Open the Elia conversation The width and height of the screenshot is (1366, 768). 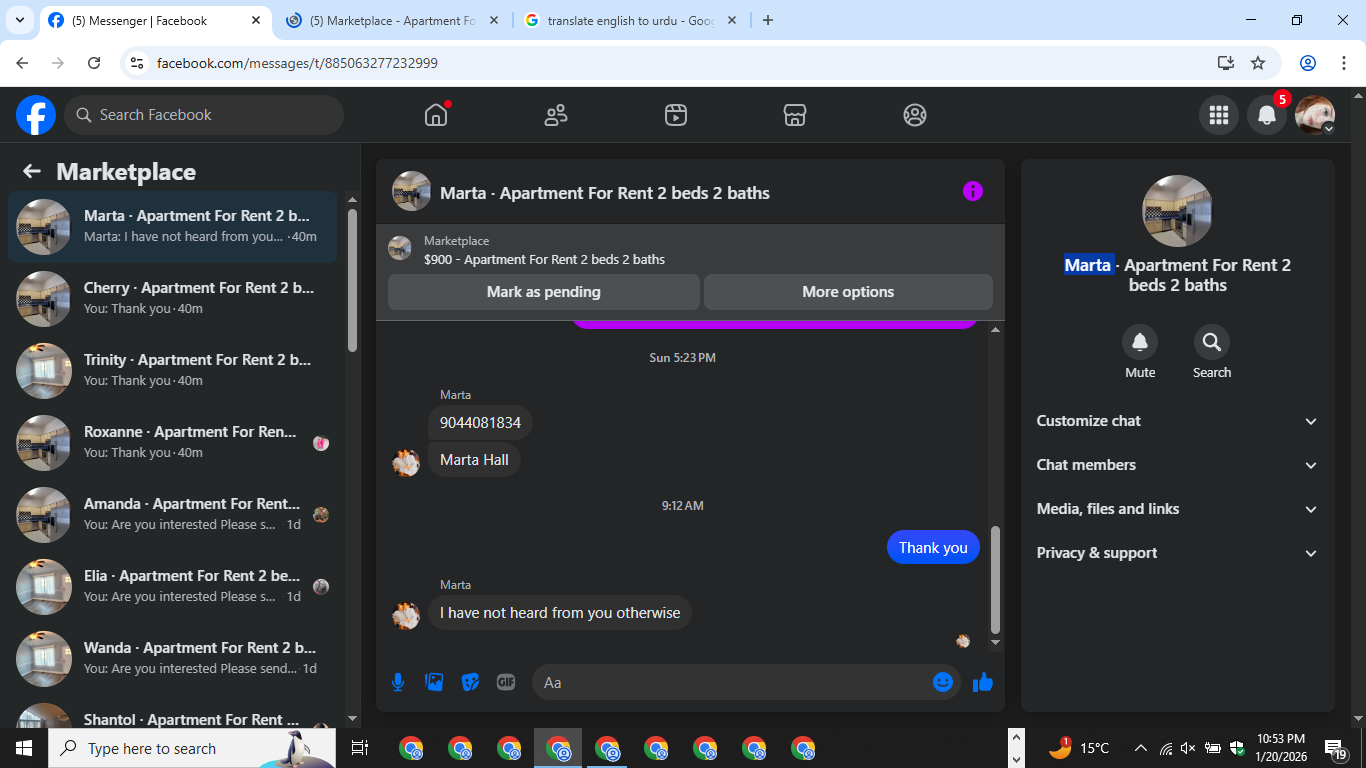click(x=173, y=587)
